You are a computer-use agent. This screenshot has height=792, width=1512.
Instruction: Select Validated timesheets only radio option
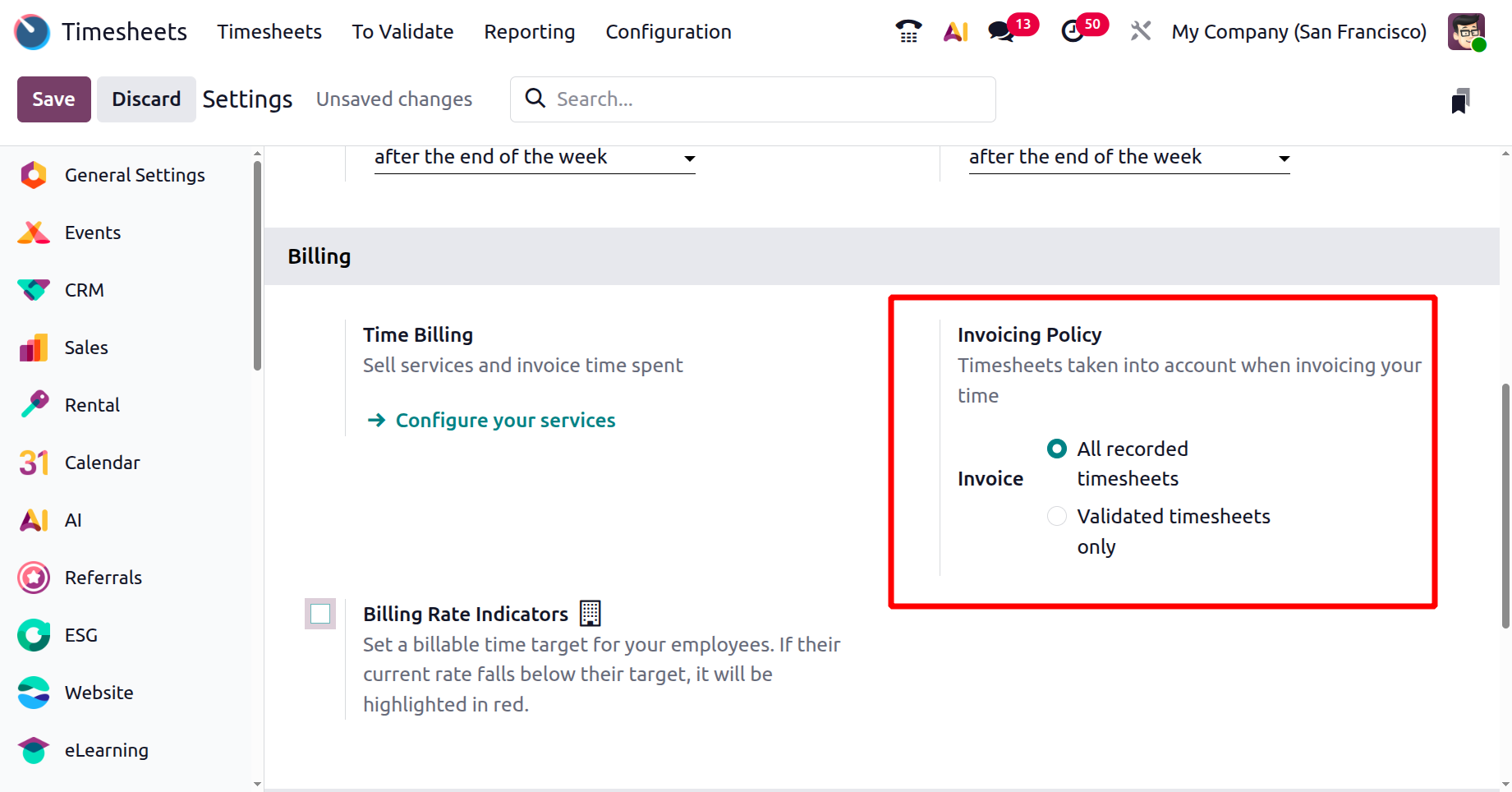(x=1057, y=516)
